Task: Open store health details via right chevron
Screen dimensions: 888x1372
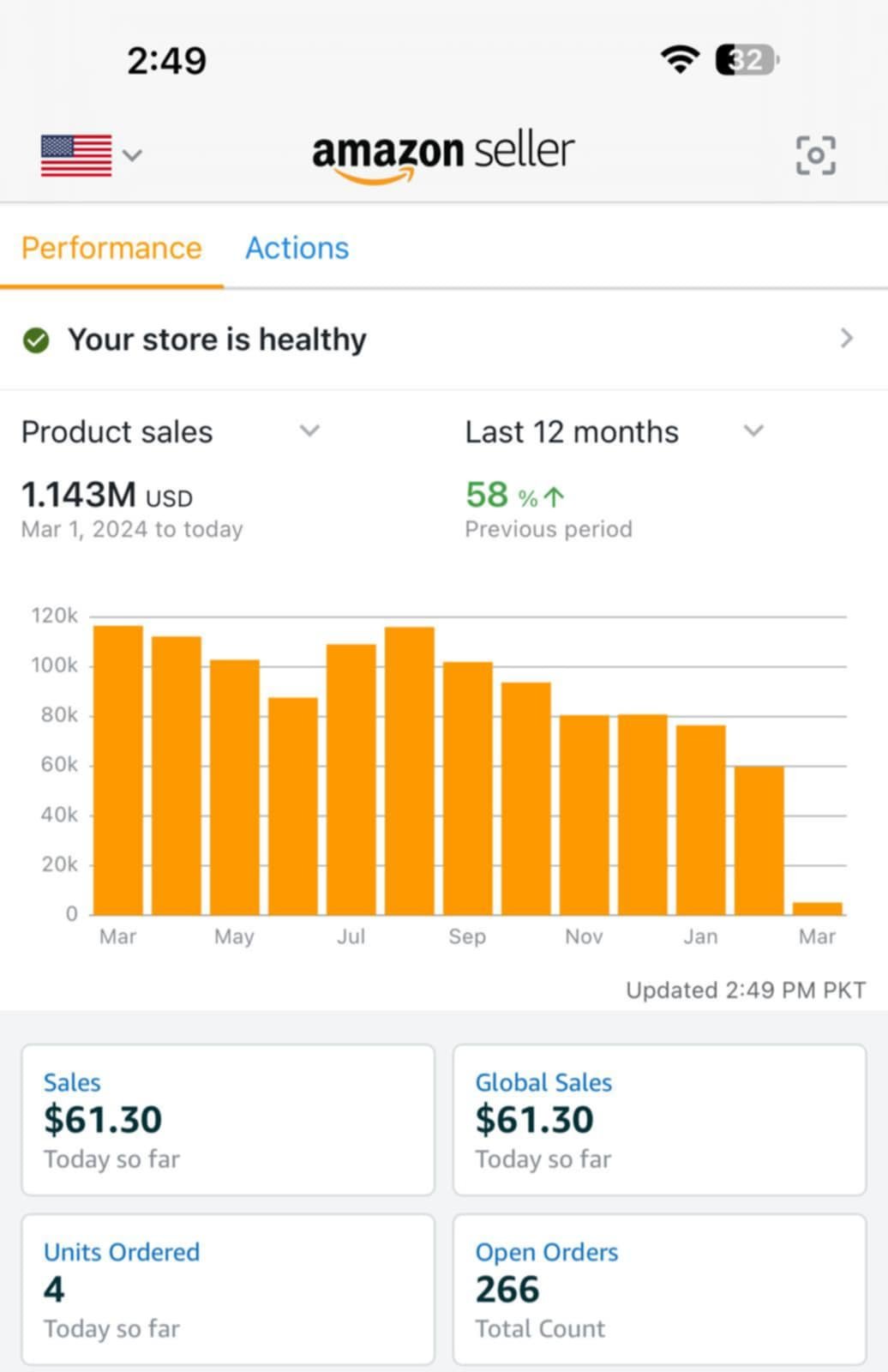Action: [847, 339]
